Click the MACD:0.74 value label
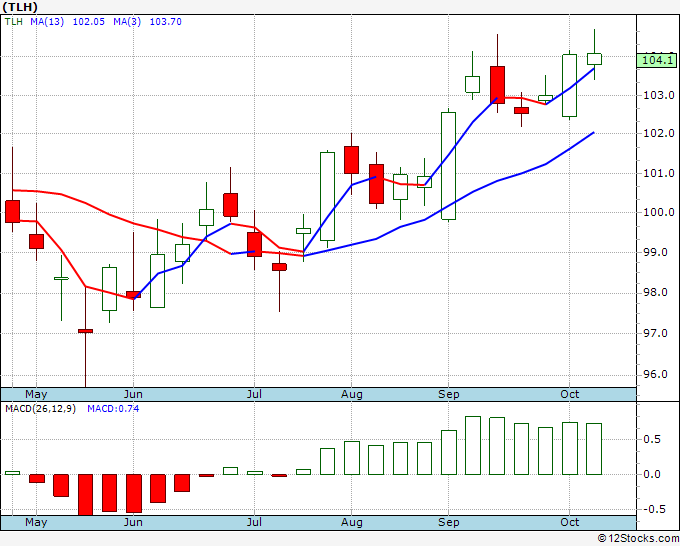 pos(113,409)
